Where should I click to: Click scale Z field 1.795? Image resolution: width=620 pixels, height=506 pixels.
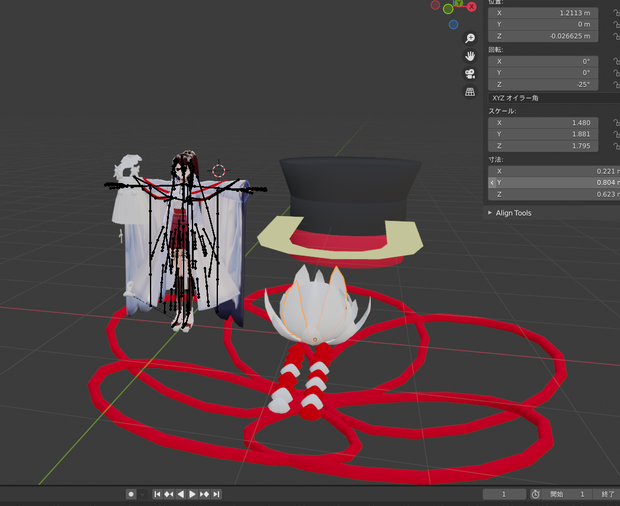[x=543, y=146]
